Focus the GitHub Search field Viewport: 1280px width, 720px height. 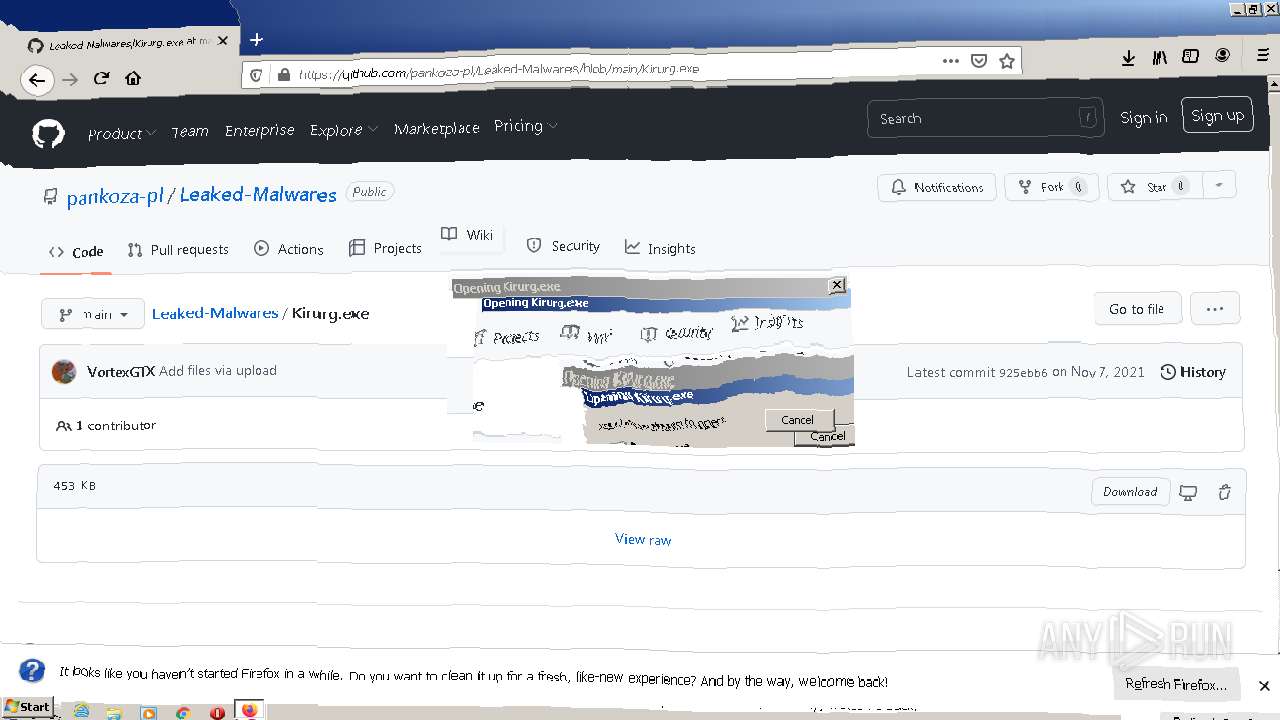pos(985,118)
